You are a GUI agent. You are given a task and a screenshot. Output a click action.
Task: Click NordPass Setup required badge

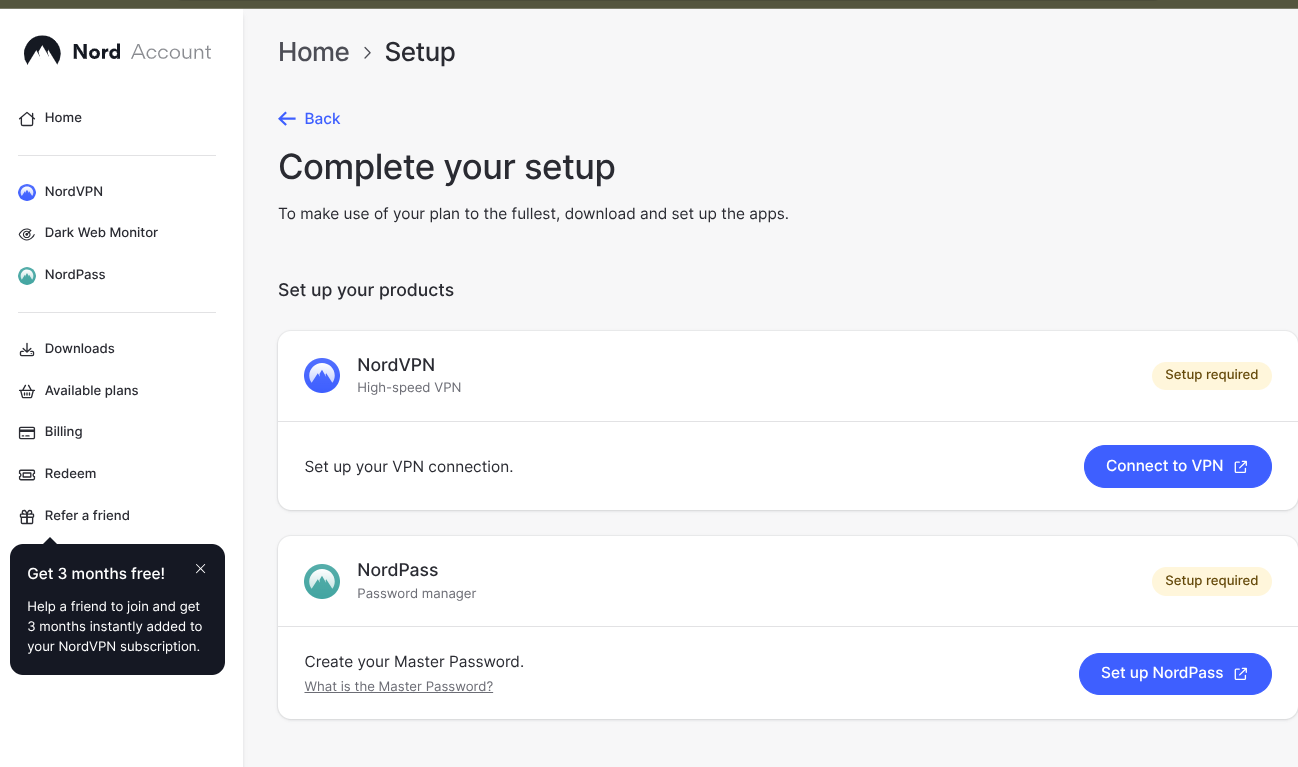pos(1211,581)
